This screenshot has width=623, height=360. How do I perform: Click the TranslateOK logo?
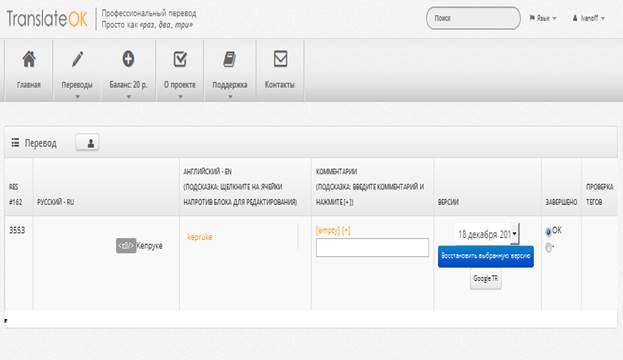tap(47, 19)
